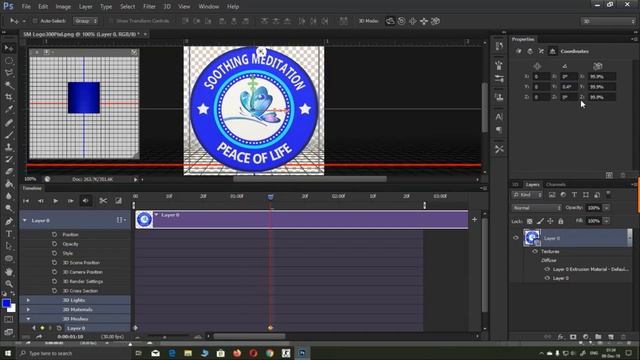Screen dimensions: 640x360
Task: Add a layer mask icon
Action: (x=573, y=337)
